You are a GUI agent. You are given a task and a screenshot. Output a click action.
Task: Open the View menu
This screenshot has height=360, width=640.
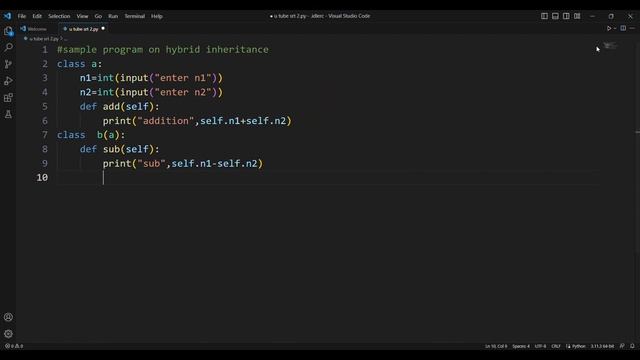pos(82,16)
